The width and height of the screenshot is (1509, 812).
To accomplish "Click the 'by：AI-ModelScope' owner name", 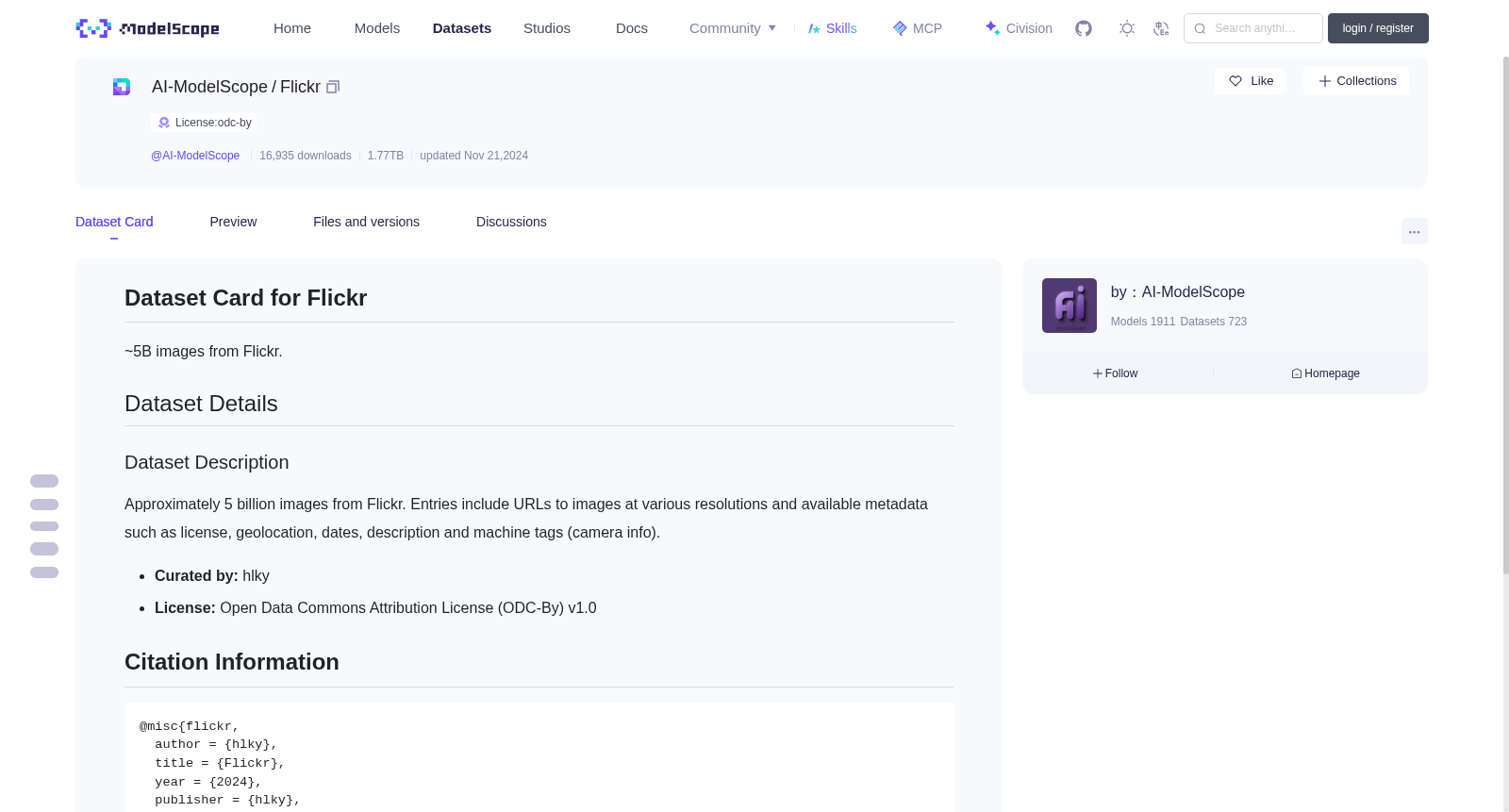I will [x=1178, y=292].
